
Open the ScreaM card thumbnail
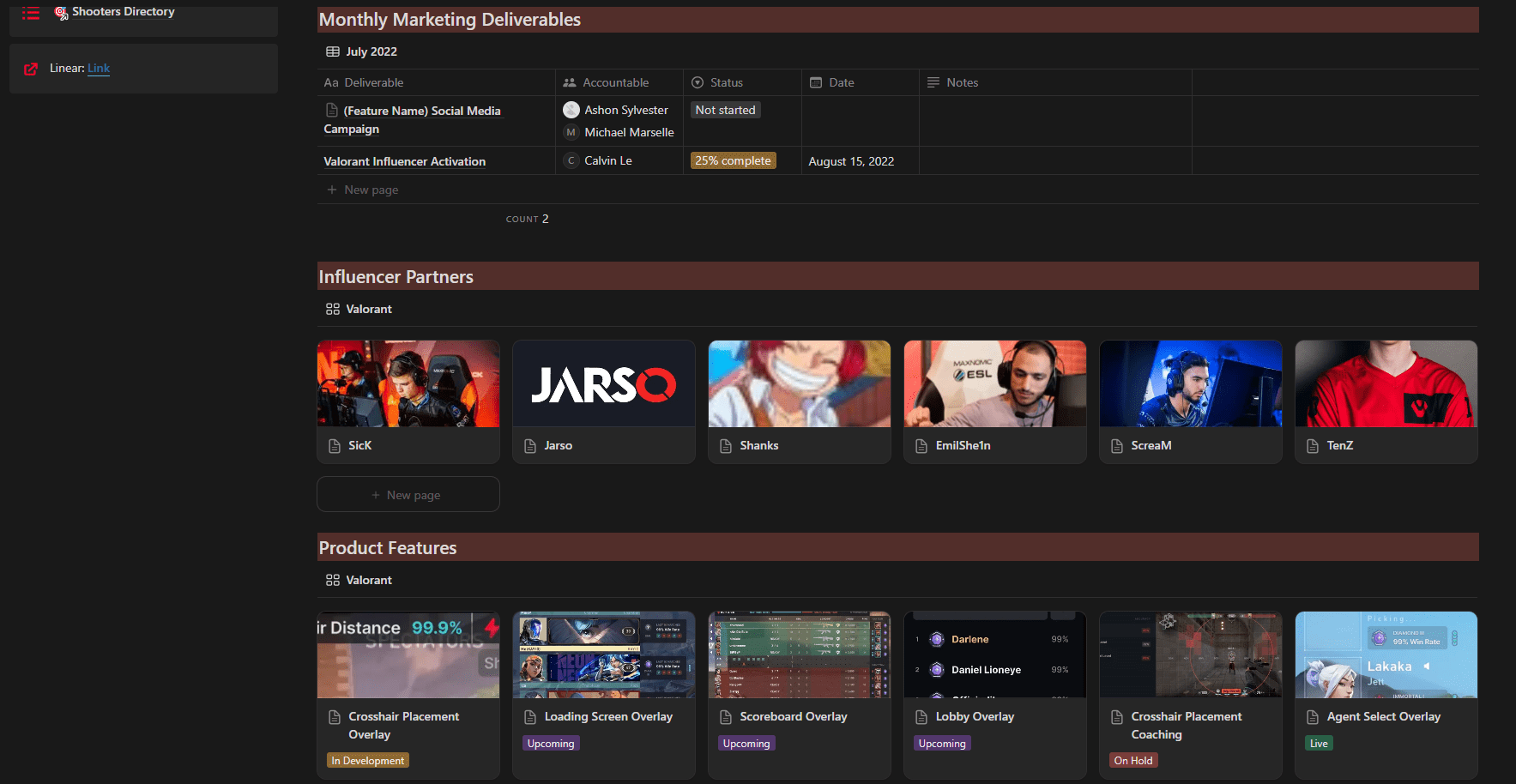point(1191,383)
